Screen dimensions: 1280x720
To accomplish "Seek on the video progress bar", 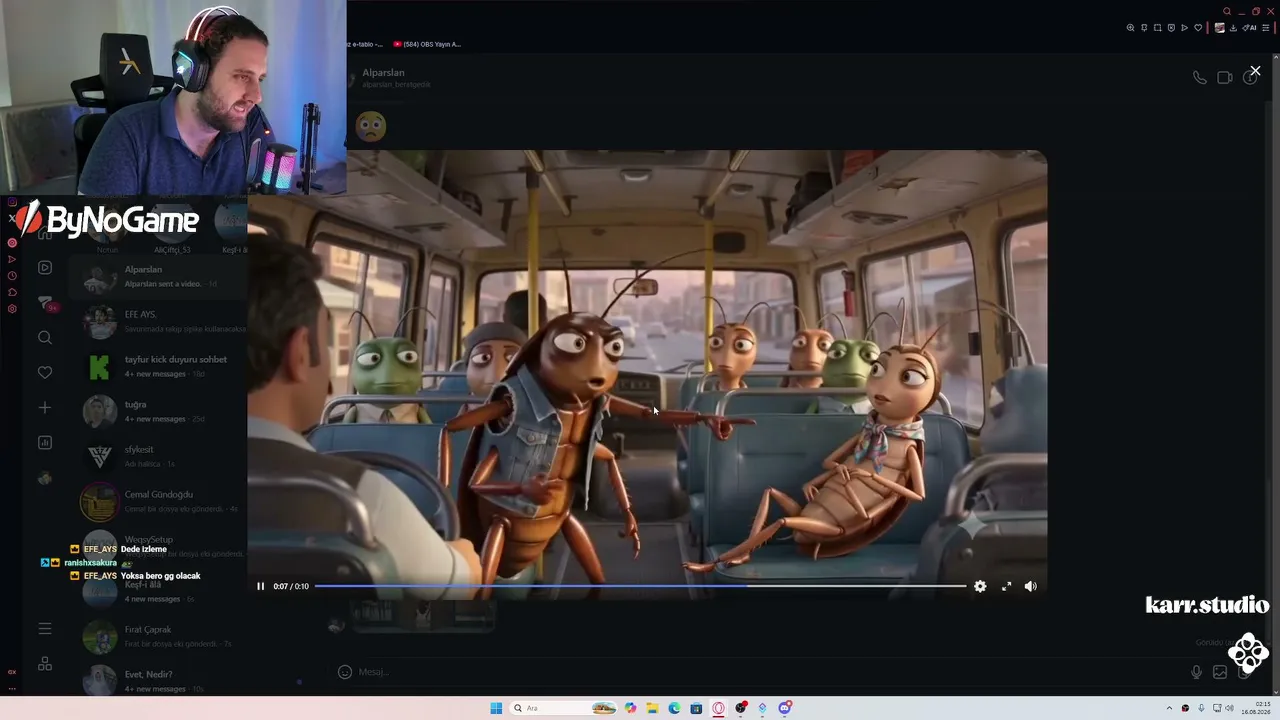I will [x=640, y=586].
